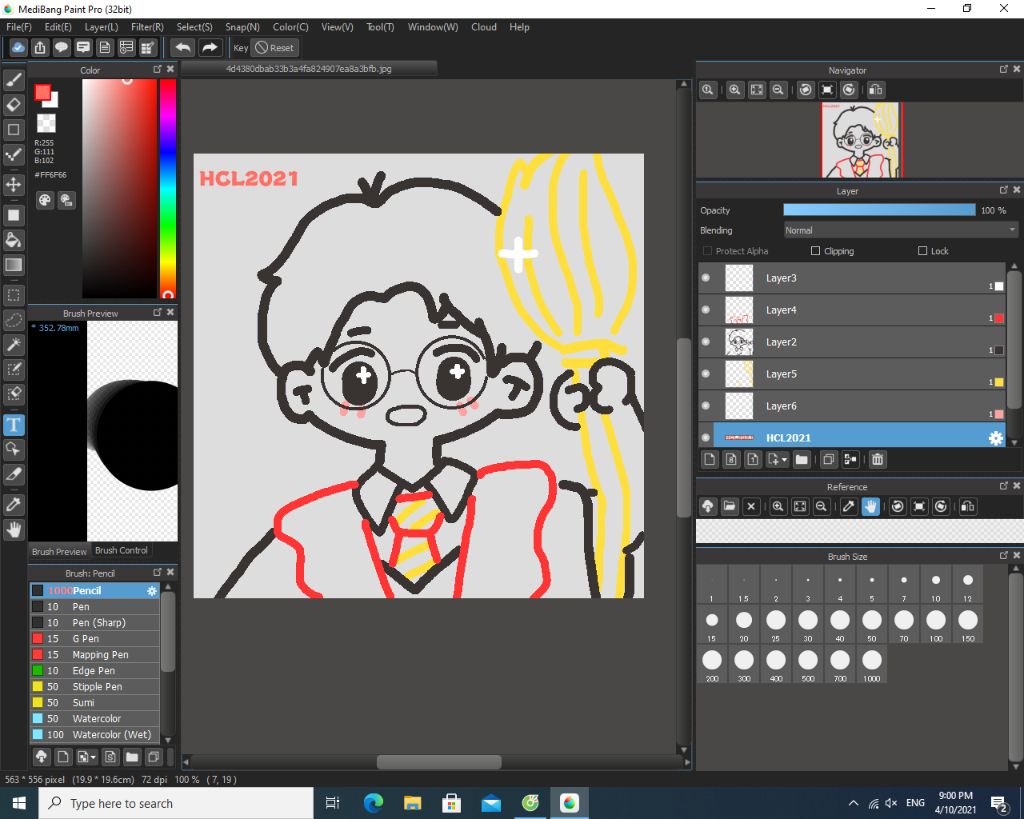
Task: Expand the add brush dropdown arrow
Action: pos(94,758)
